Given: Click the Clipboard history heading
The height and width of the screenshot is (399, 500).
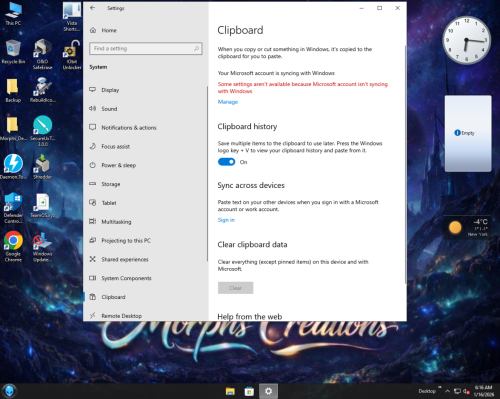Looking at the screenshot, I should [x=247, y=127].
